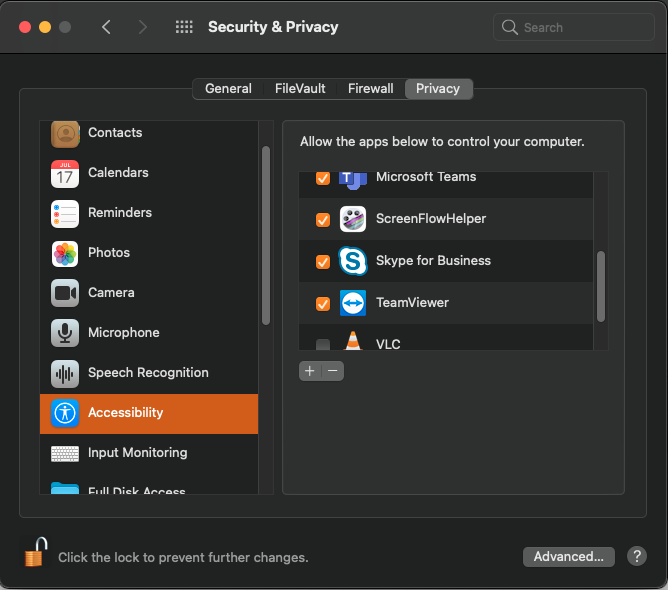Remove an app with the minus button
This screenshot has height=590, width=668.
tap(333, 371)
